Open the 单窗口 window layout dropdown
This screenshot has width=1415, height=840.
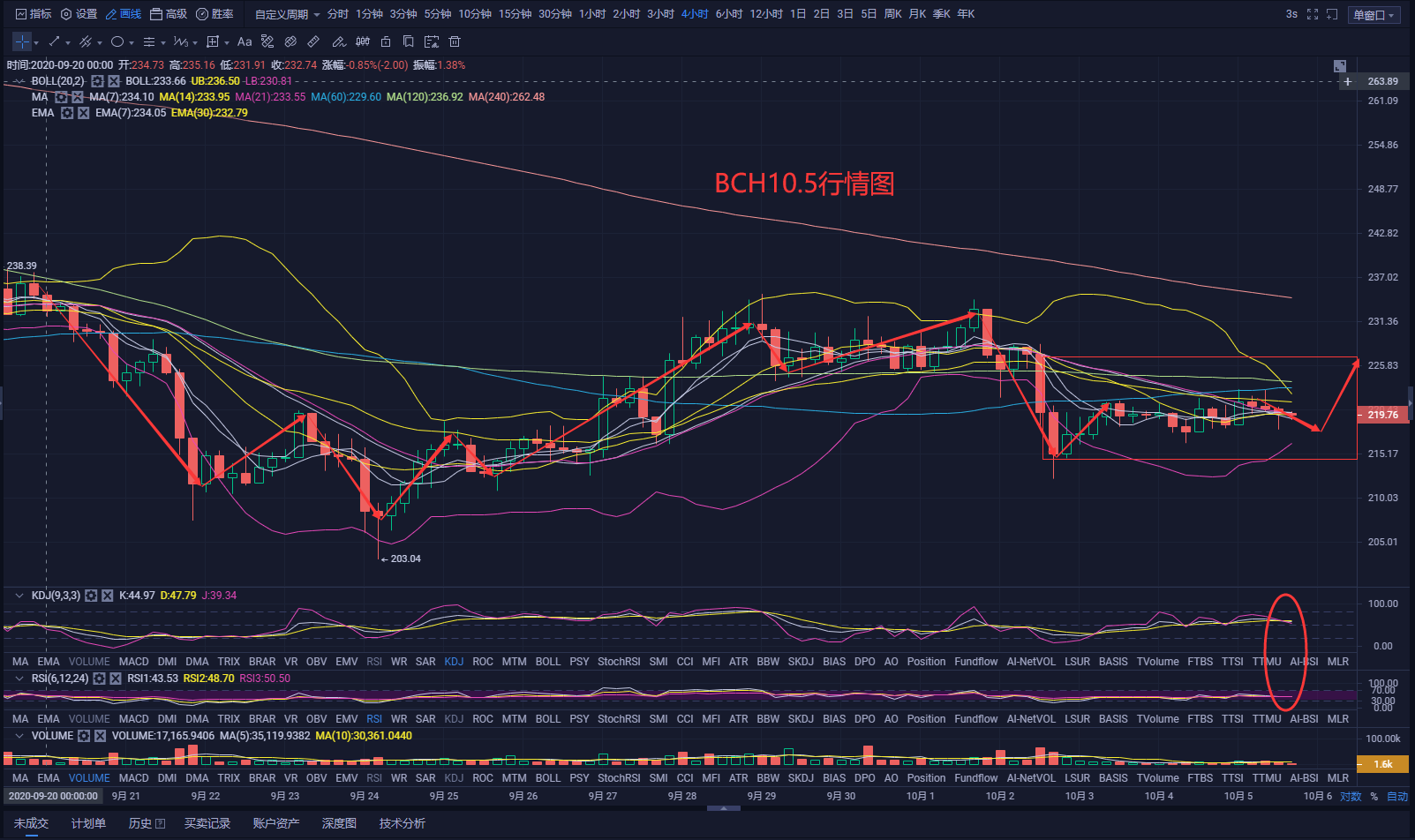(x=1374, y=13)
